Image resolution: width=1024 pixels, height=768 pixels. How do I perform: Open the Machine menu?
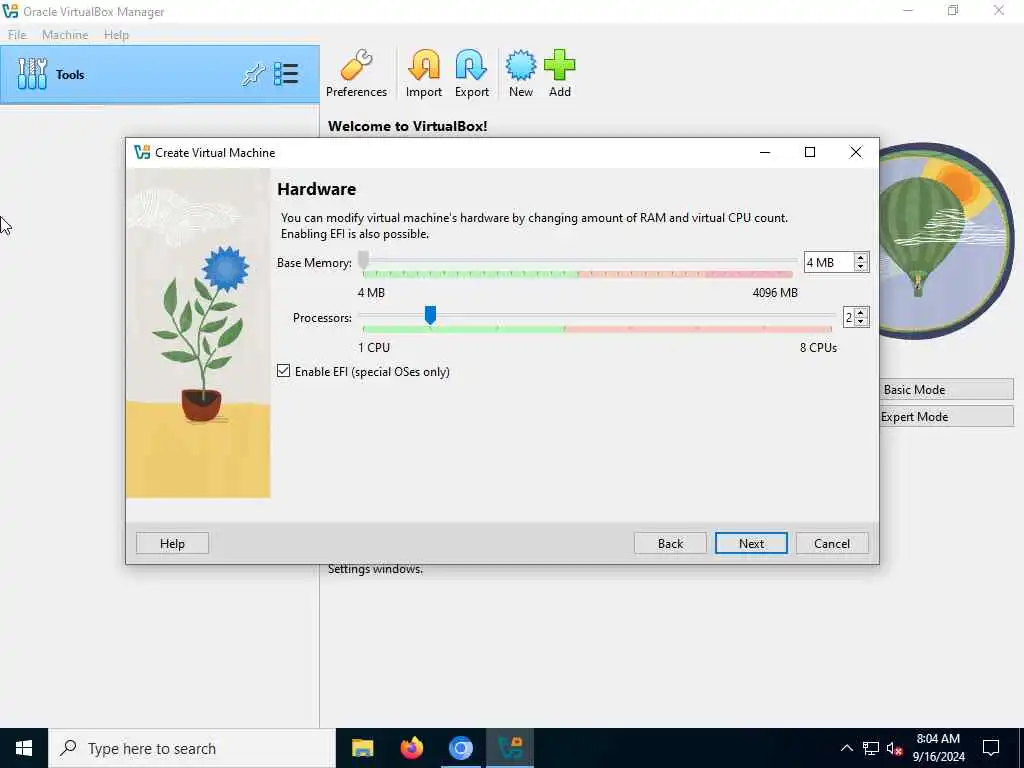(65, 35)
